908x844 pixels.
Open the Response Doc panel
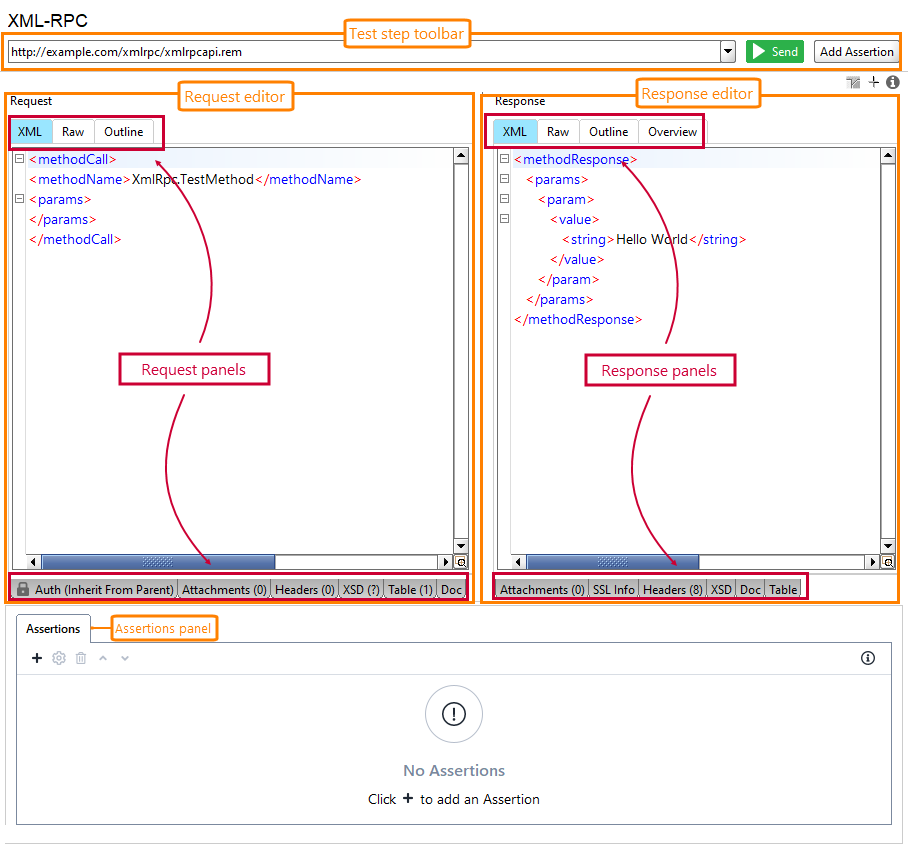[750, 589]
